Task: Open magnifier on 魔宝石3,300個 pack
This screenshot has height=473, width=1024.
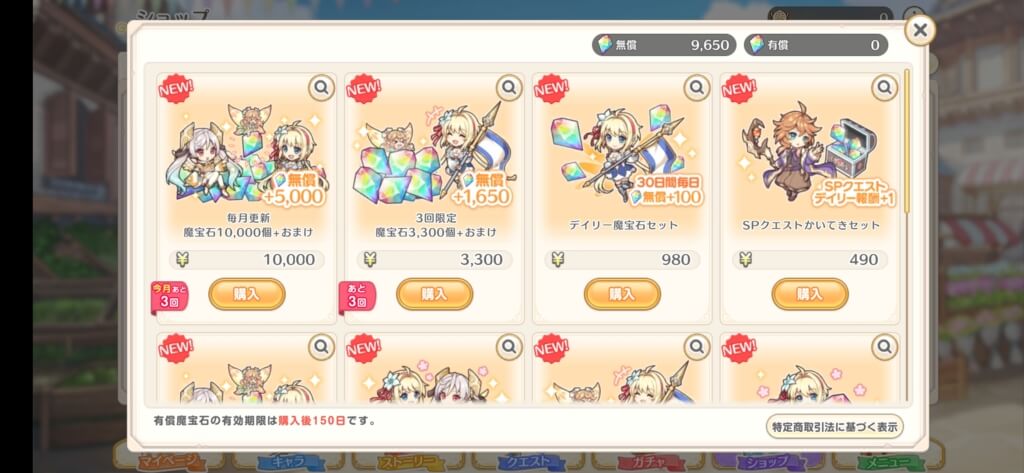Action: pos(509,87)
